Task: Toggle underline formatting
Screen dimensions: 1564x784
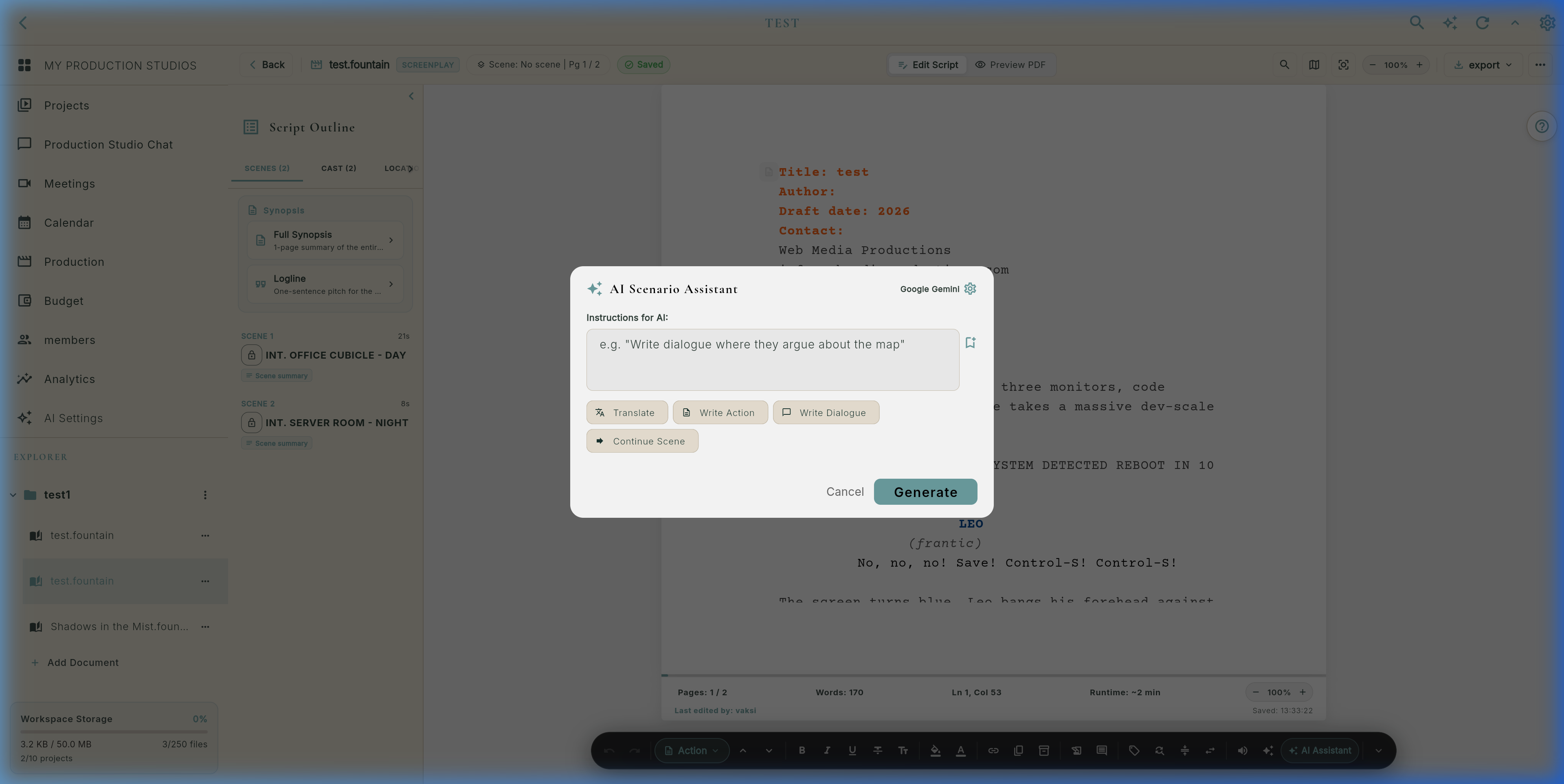Action: (x=852, y=751)
